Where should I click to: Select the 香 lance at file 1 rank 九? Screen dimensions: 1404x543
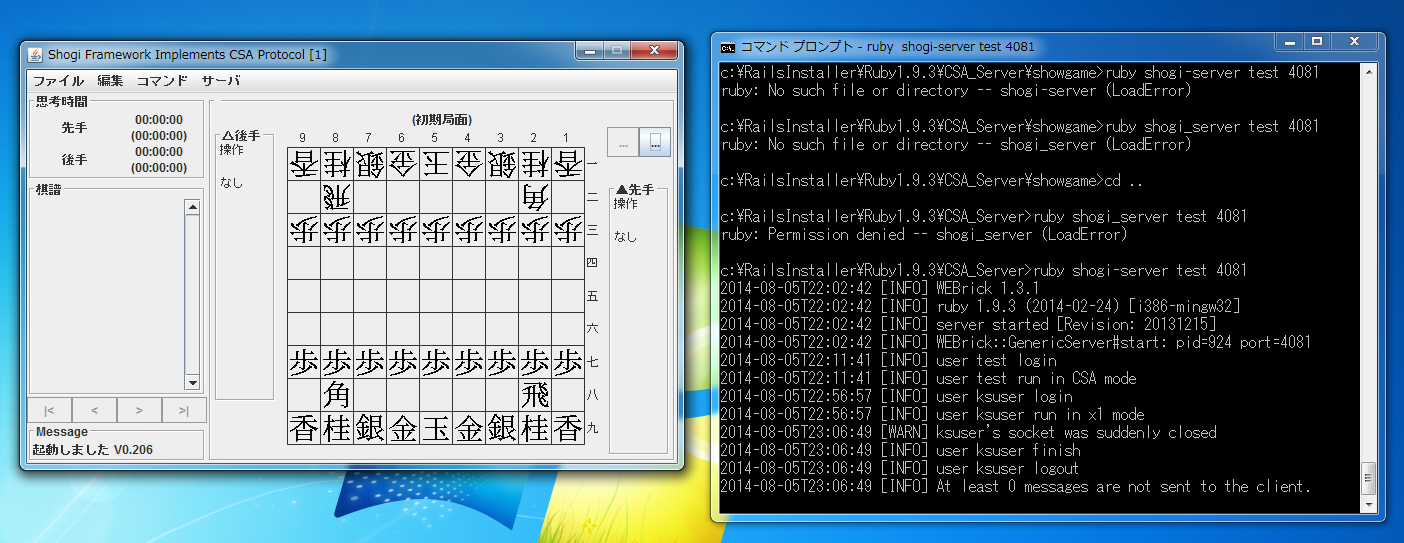568,427
